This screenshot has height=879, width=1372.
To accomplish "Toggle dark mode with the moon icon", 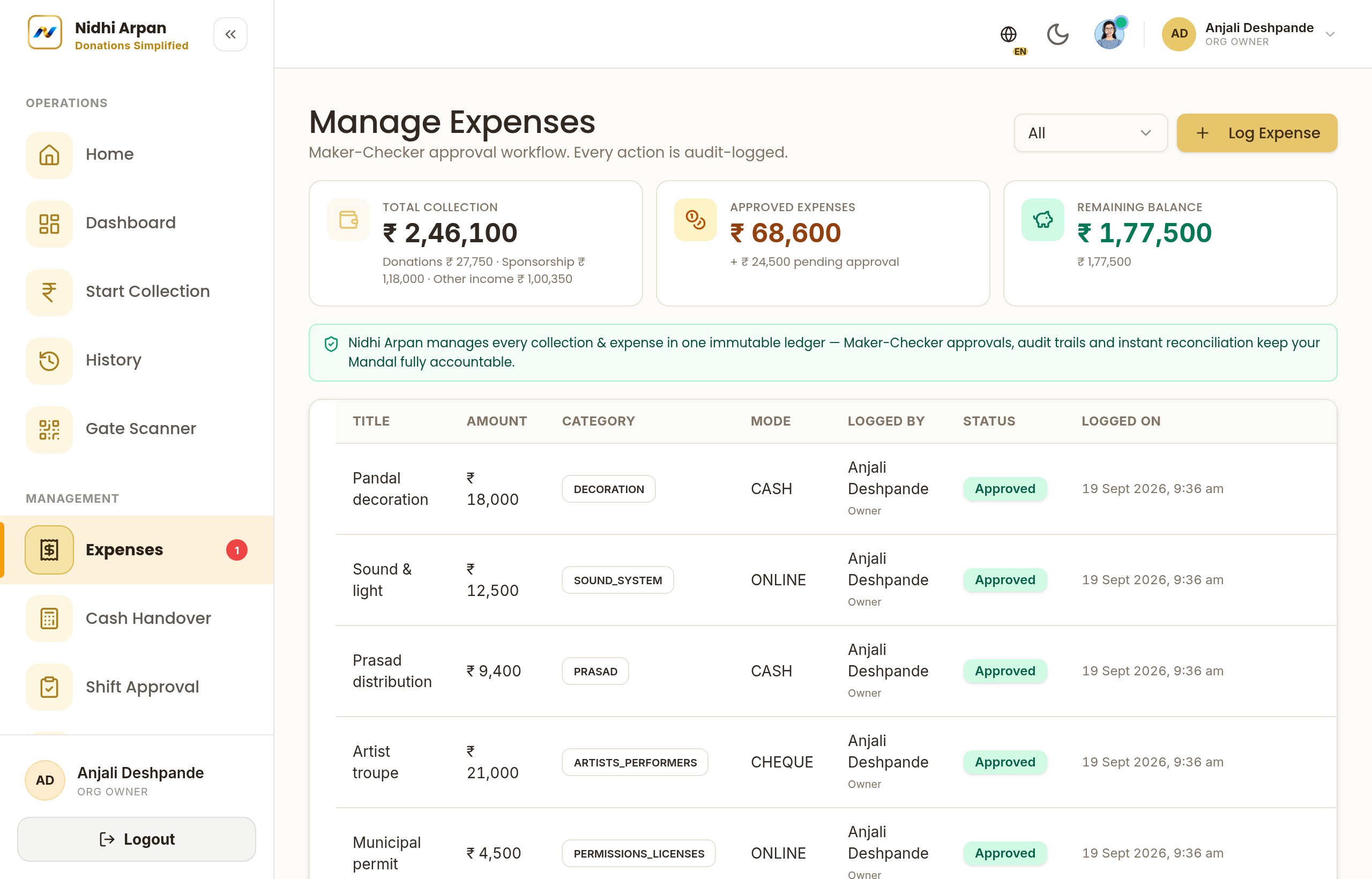I will click(1057, 34).
